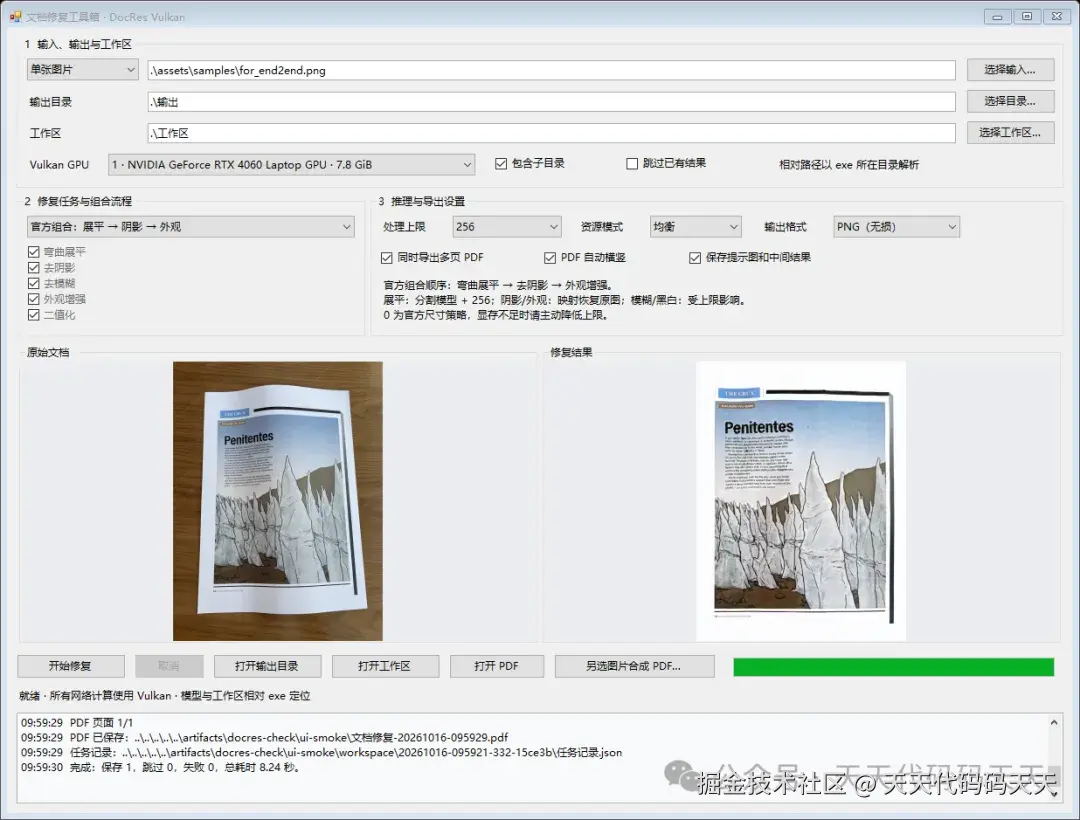This screenshot has width=1080, height=820.
Task: Click the 取消 button
Action: click(x=169, y=666)
